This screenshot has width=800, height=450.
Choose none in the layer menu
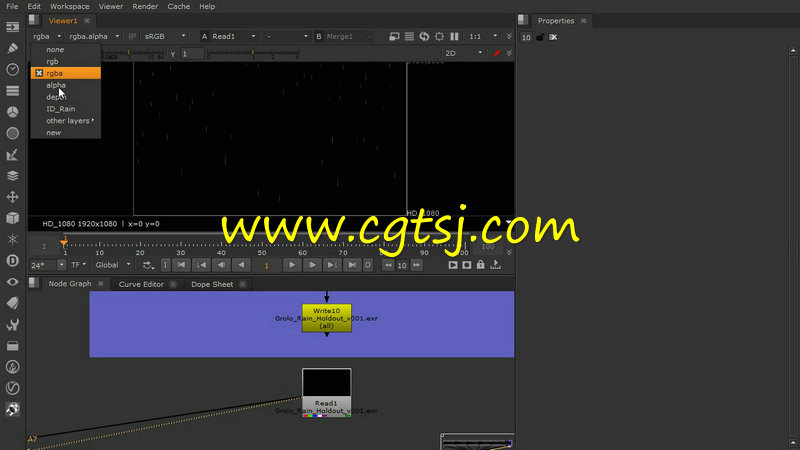click(x=65, y=49)
